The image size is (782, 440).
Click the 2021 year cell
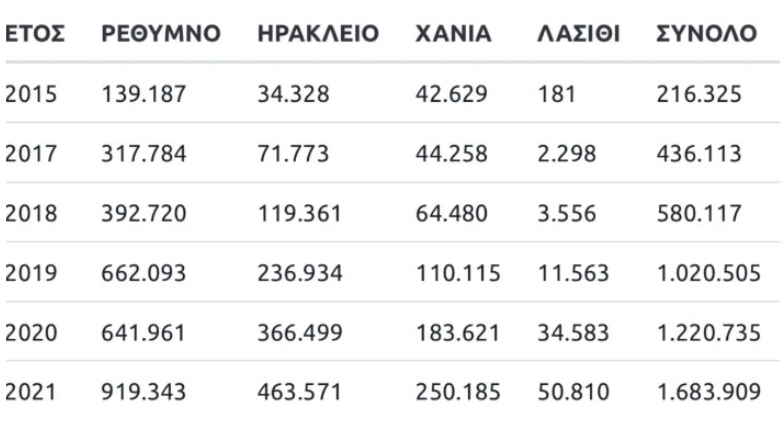(31, 392)
